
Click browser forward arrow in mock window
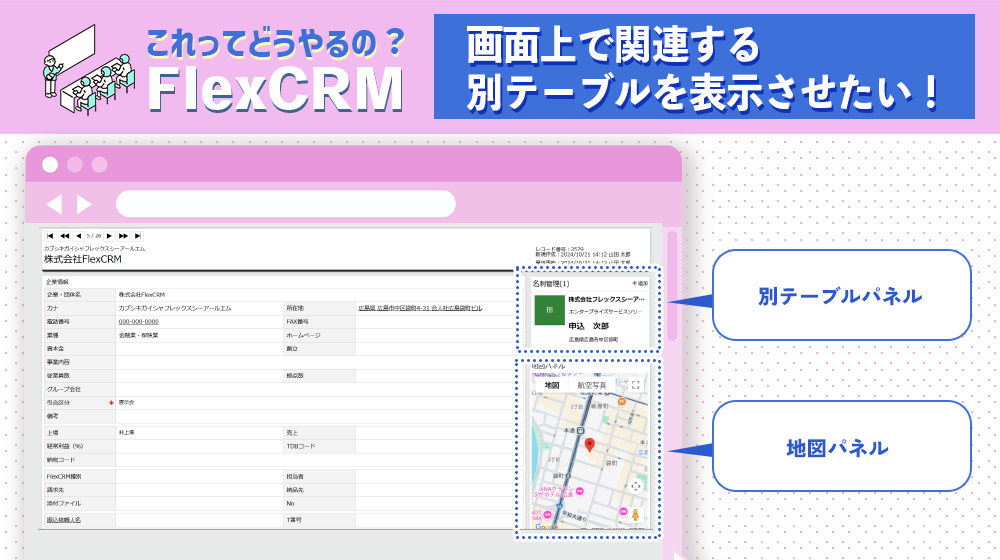click(84, 204)
